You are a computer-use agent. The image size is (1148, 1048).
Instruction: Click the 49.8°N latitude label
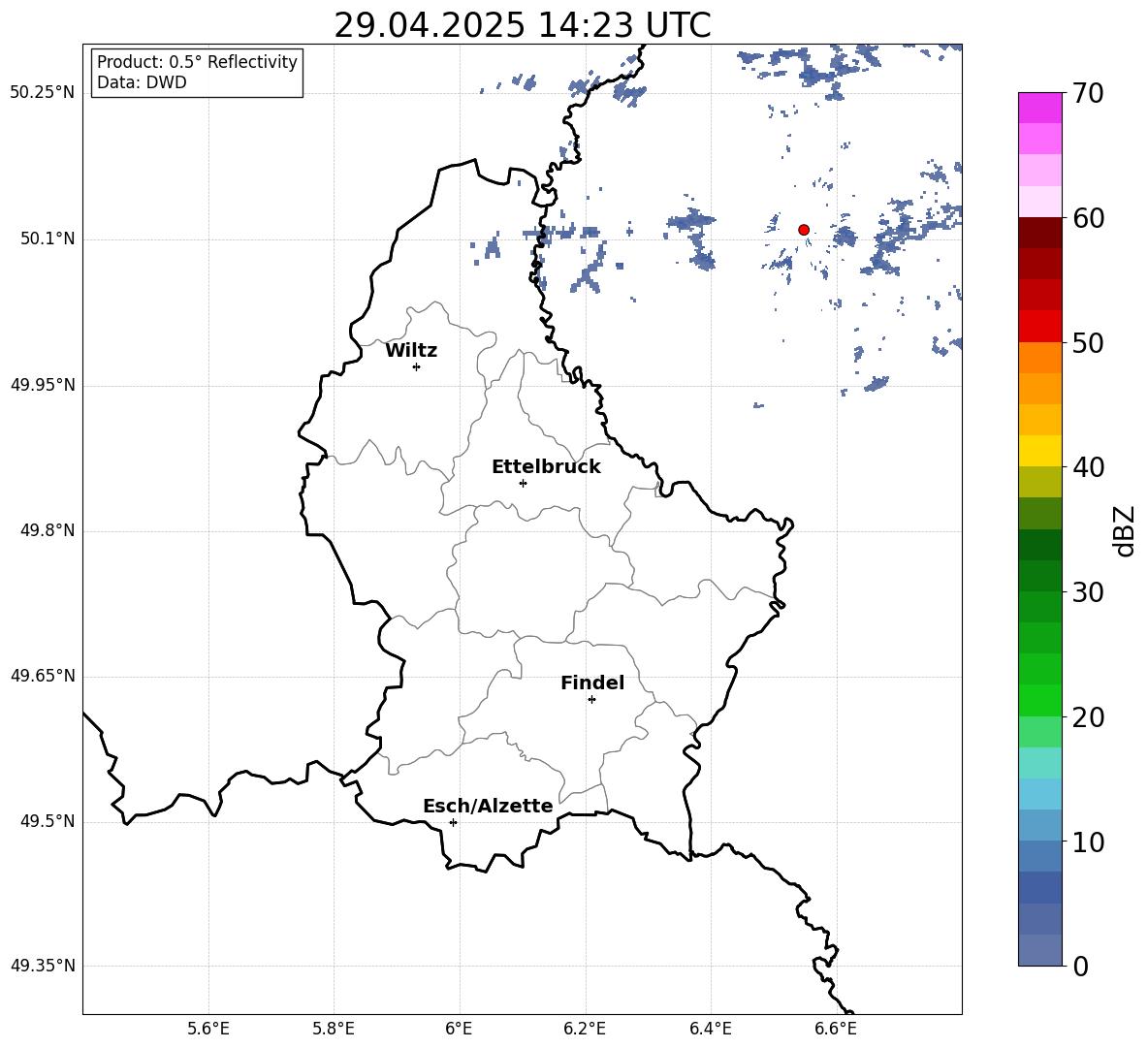(48, 530)
